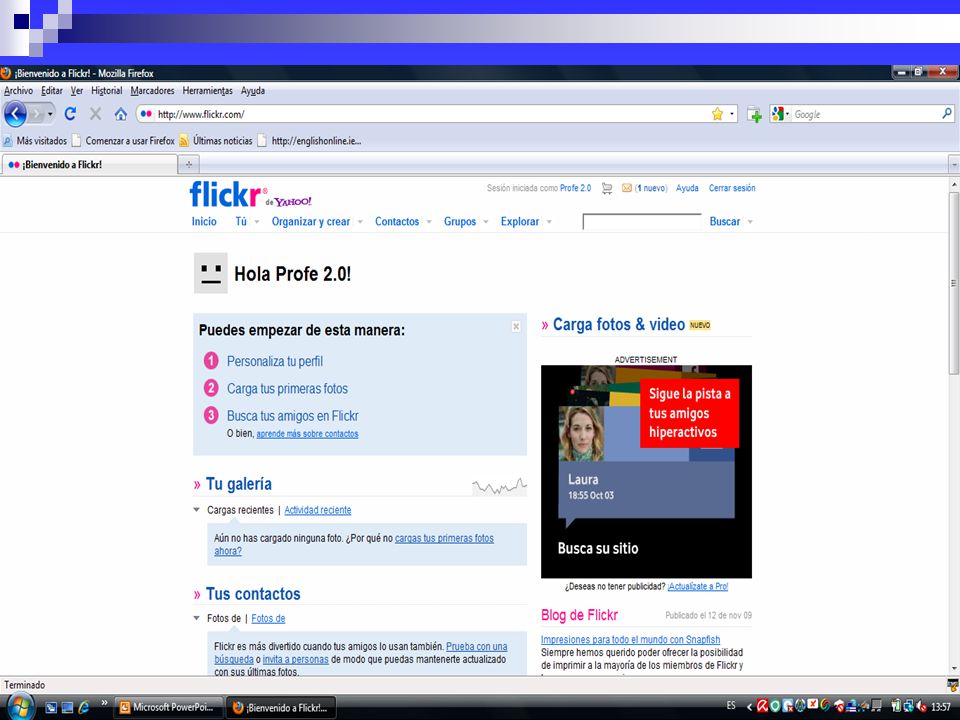960x720 pixels.
Task: Open the Windows Start orb
Action: tap(19, 707)
